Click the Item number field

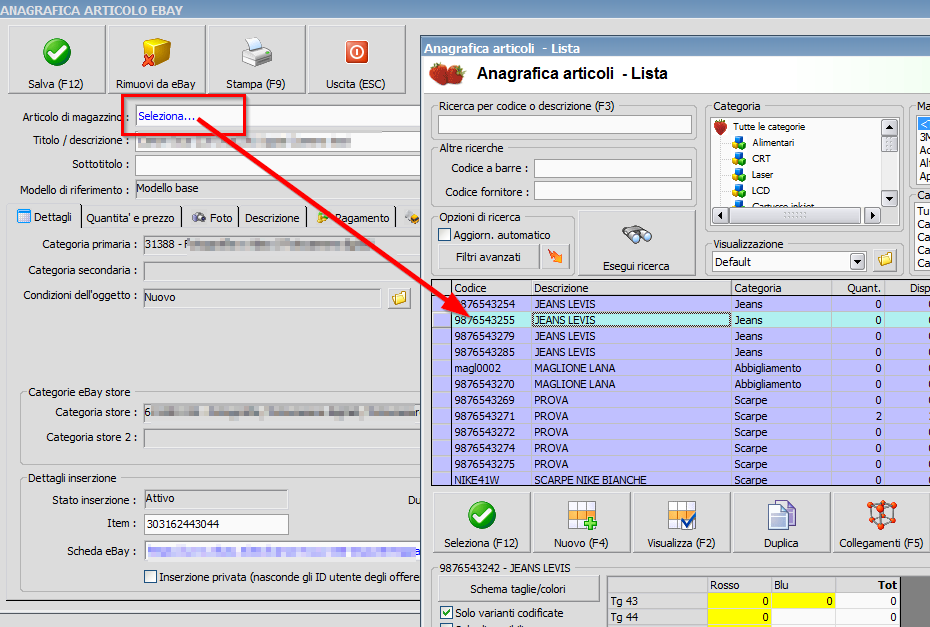[216, 524]
